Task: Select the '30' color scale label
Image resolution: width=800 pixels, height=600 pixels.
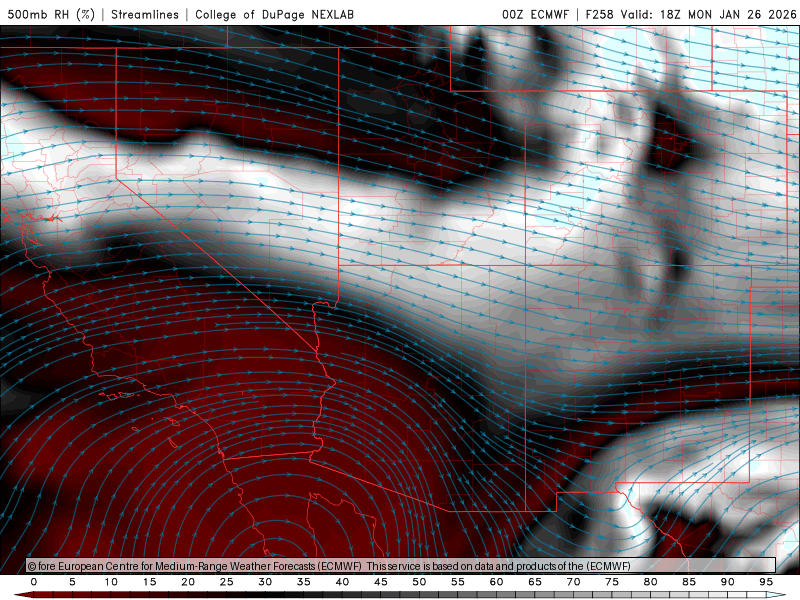Action: pos(265,582)
